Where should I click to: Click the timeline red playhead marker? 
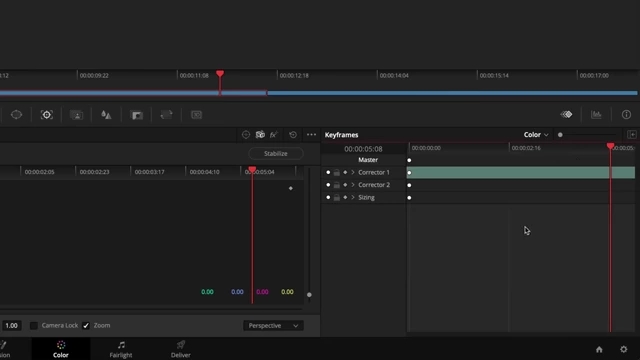tap(220, 74)
